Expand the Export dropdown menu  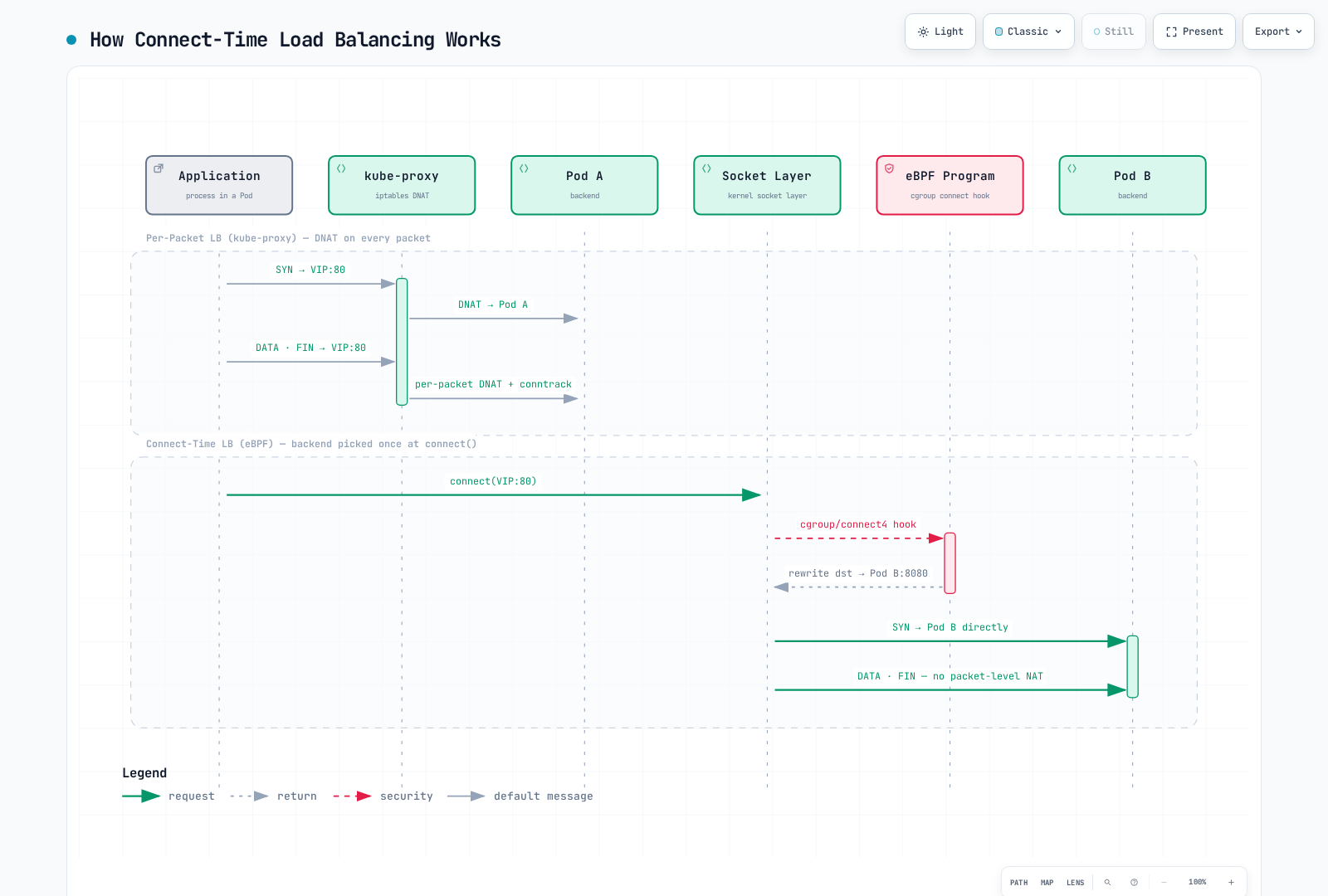pyautogui.click(x=1278, y=32)
